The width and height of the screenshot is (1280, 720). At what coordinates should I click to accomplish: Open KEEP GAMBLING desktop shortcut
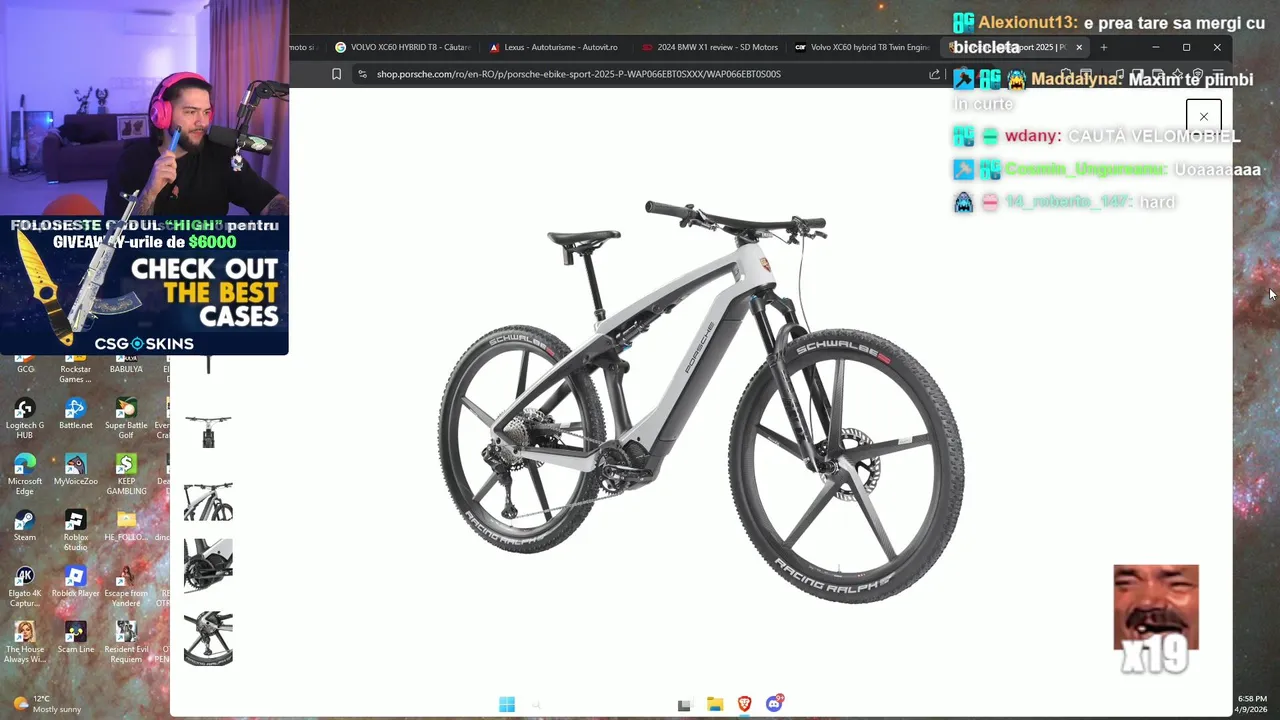pos(126,474)
